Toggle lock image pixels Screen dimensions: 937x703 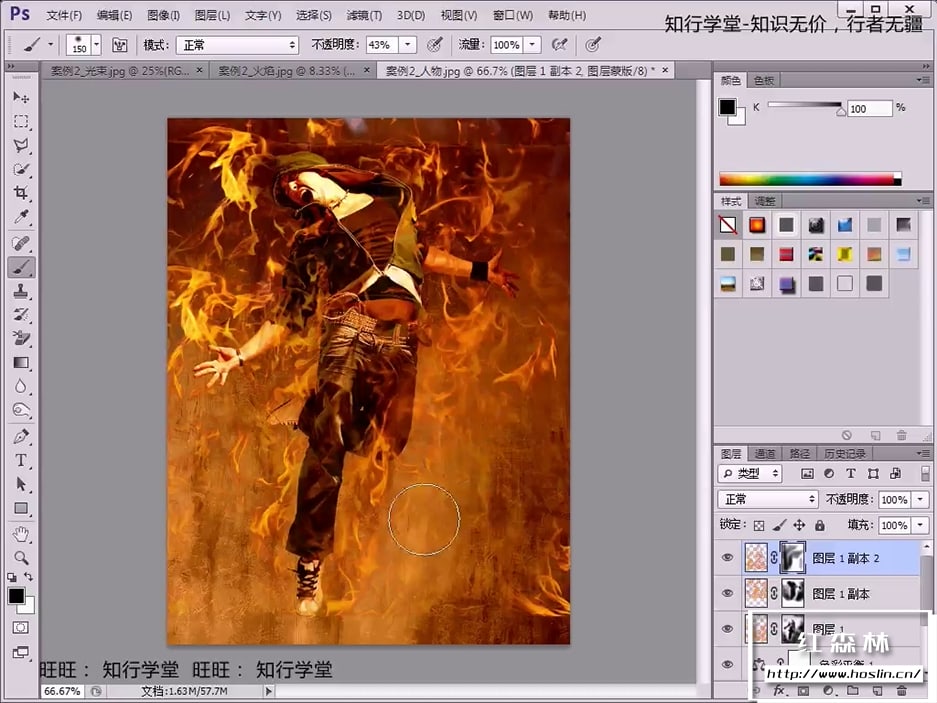[779, 525]
